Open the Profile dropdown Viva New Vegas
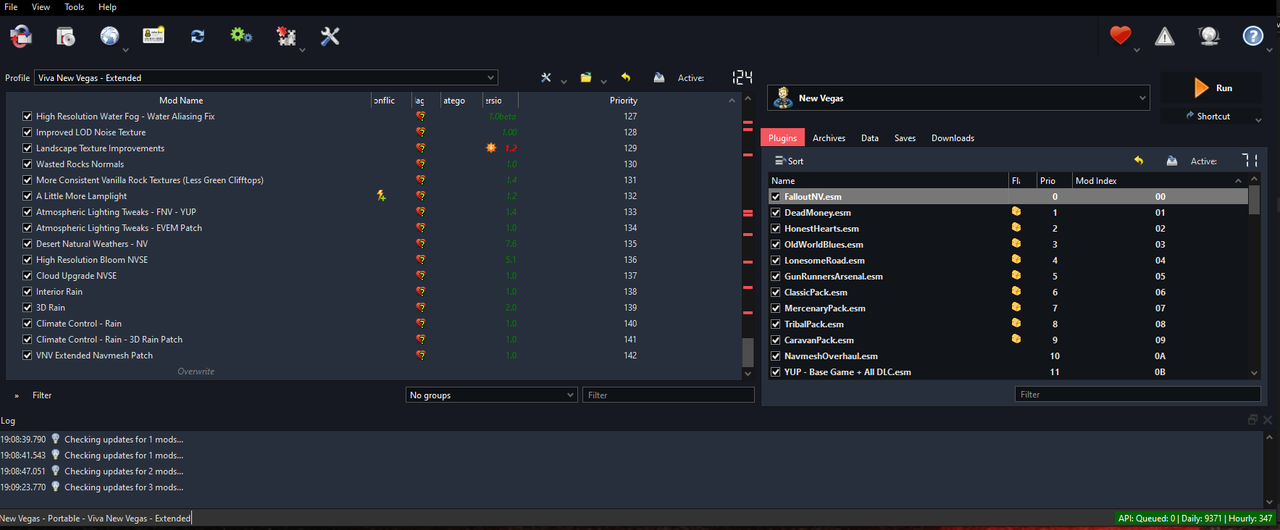The image size is (1280, 530). (x=265, y=77)
